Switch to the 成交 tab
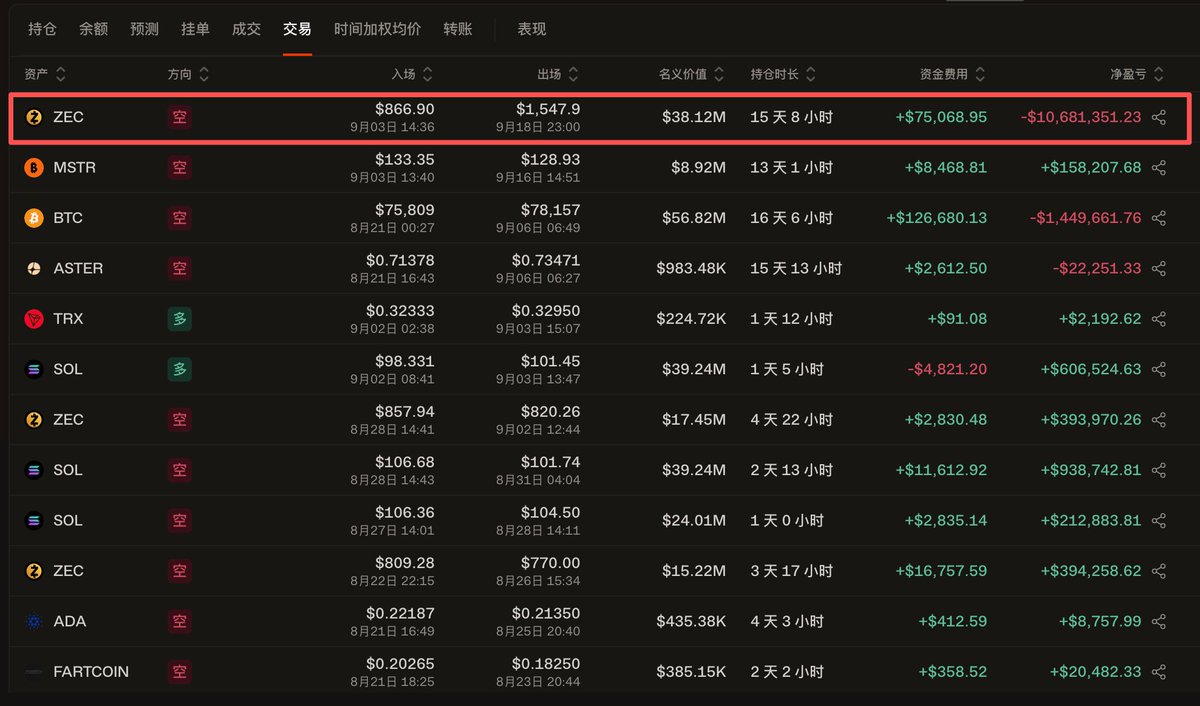The height and width of the screenshot is (706, 1200). (x=246, y=29)
